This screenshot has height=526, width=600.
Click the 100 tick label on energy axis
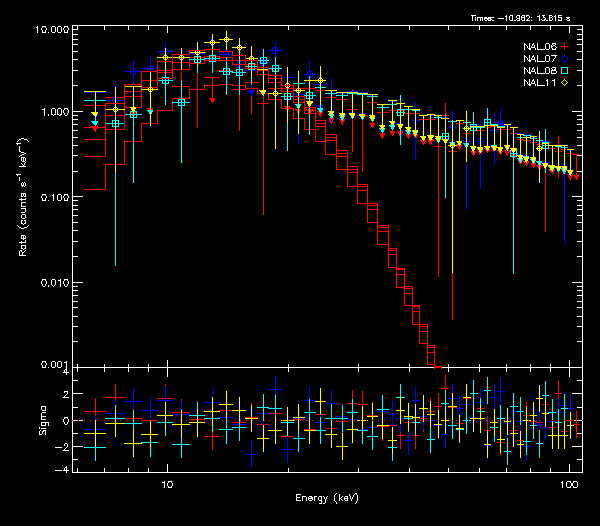570,483
